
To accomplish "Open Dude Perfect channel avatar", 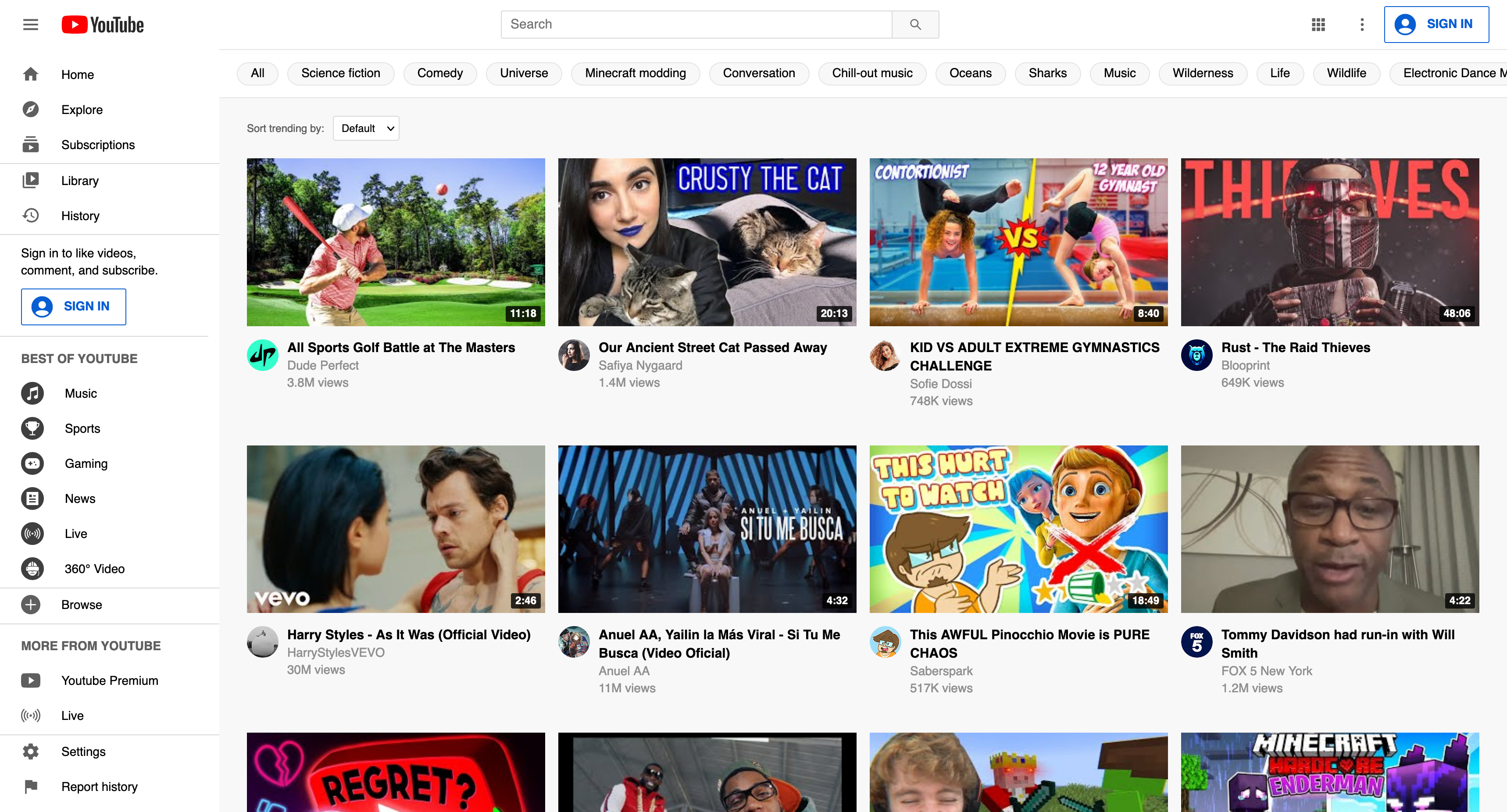I will (x=263, y=355).
